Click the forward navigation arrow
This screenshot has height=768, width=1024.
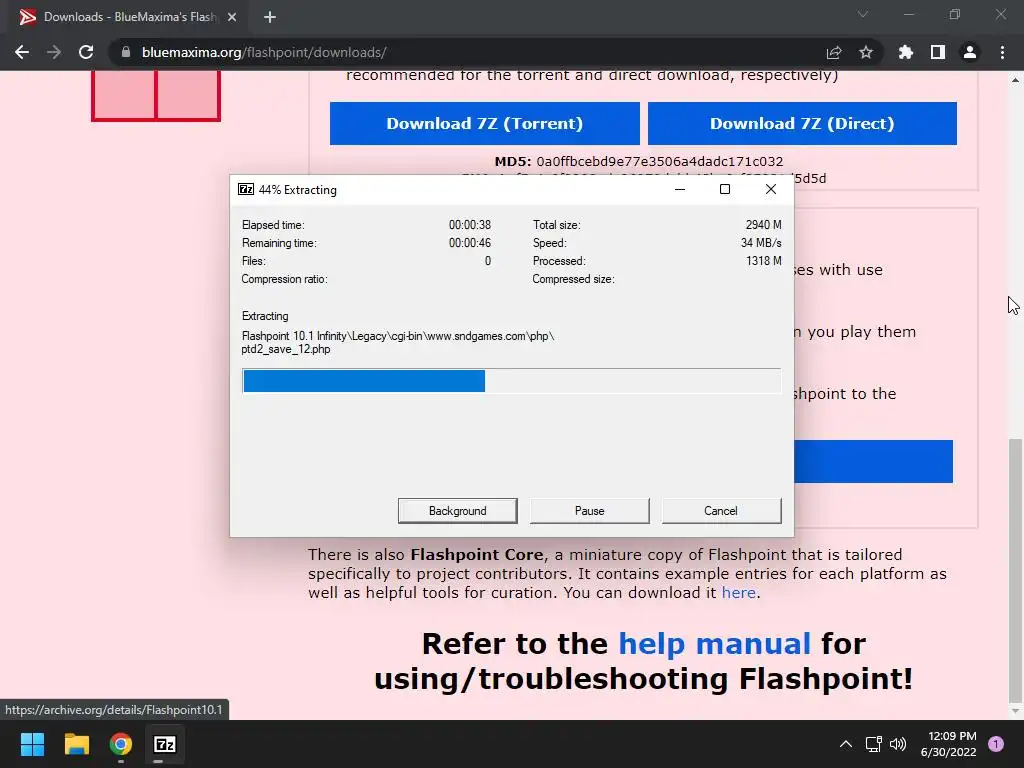click(x=54, y=52)
